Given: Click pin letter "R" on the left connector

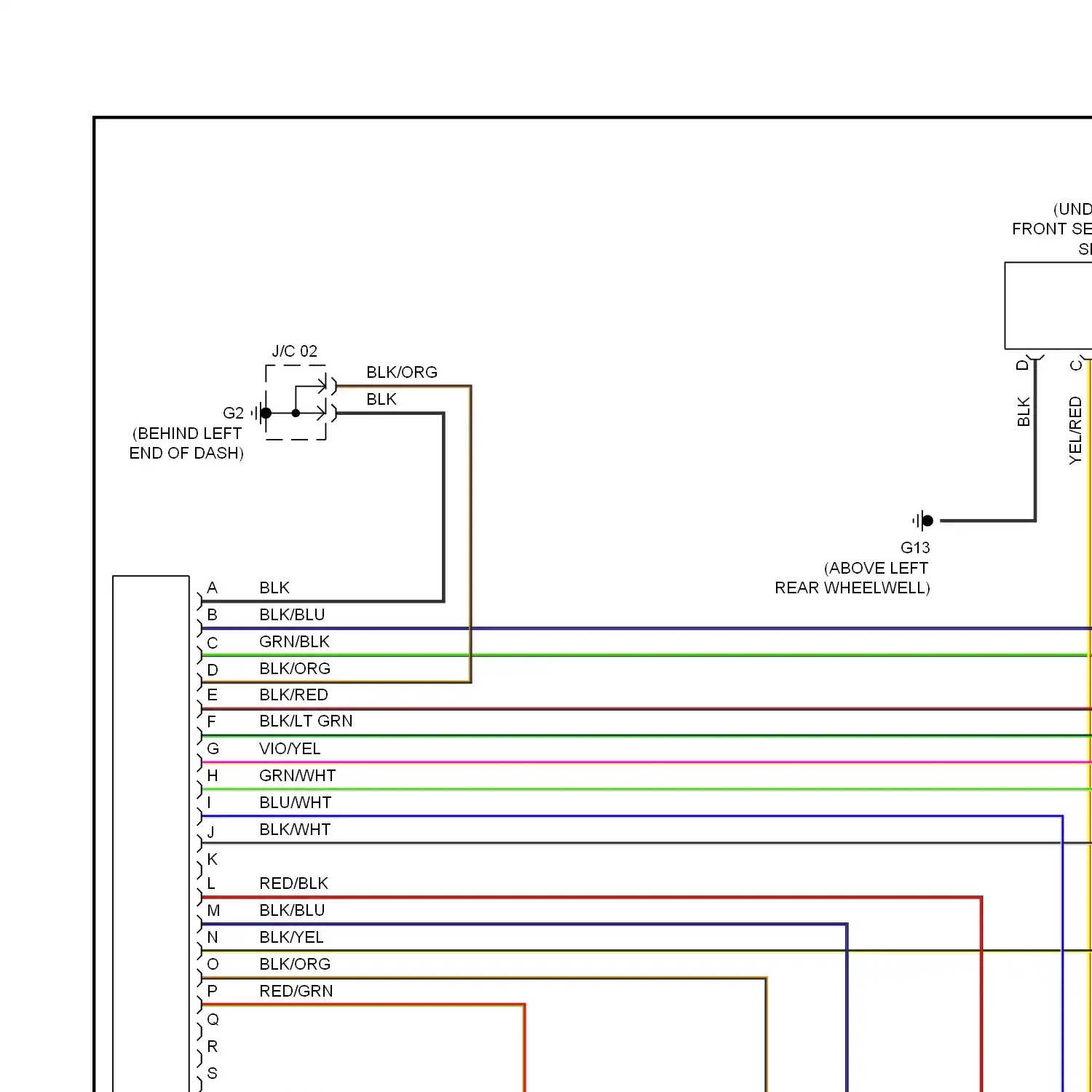Looking at the screenshot, I should [213, 1046].
